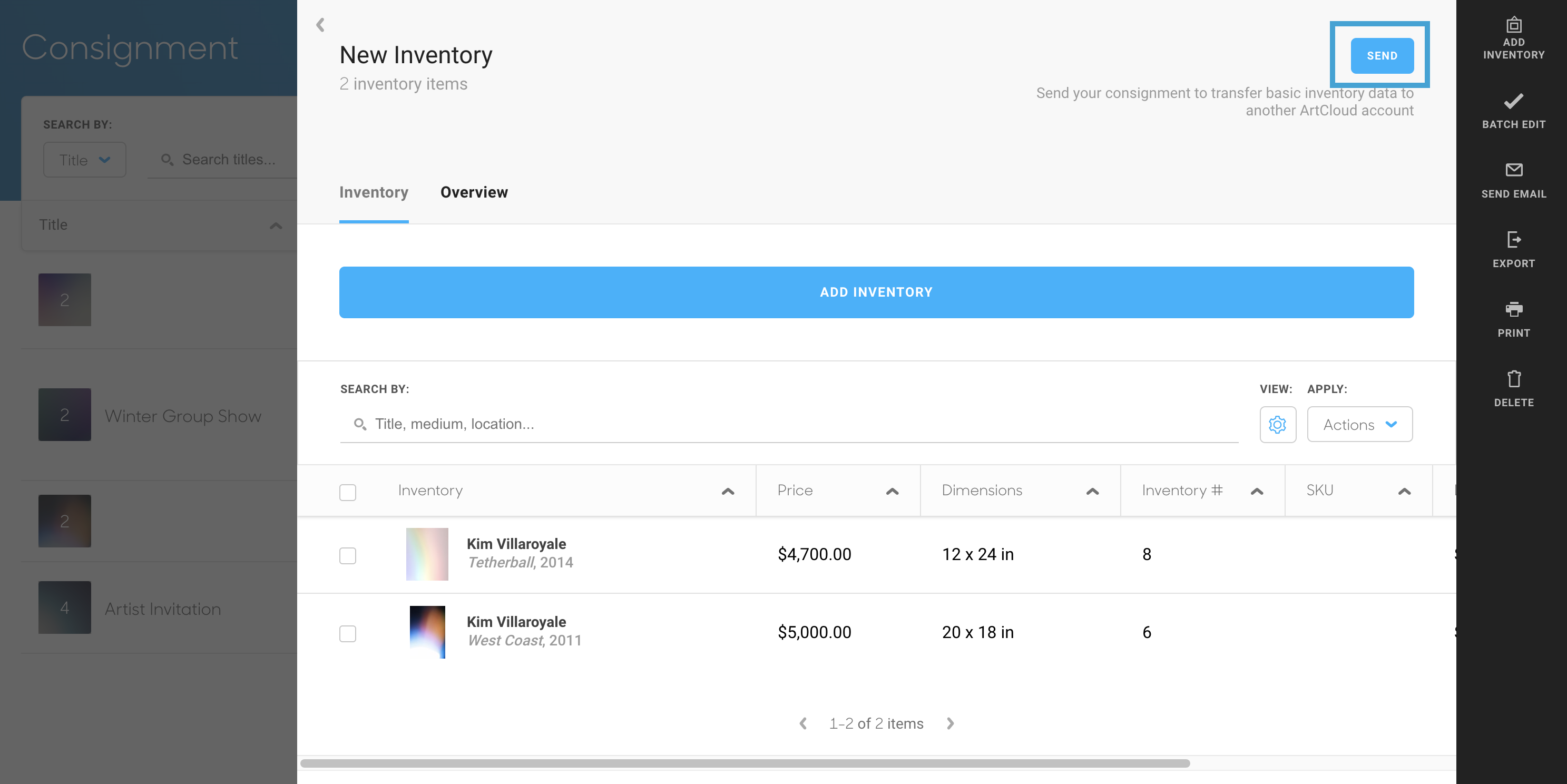Open the Winter Group Show thumbnail
Viewport: 1567px width, 784px height.
[x=64, y=414]
